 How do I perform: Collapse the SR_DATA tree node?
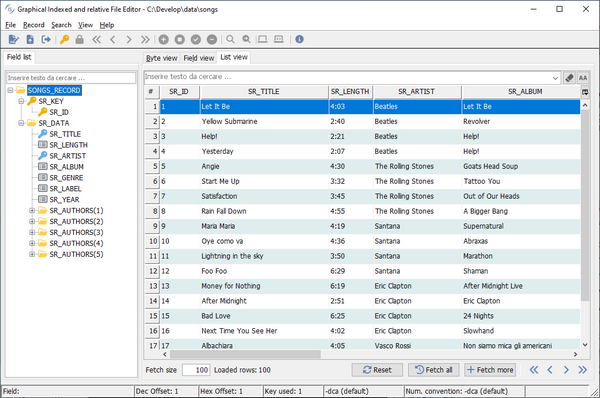[21, 123]
